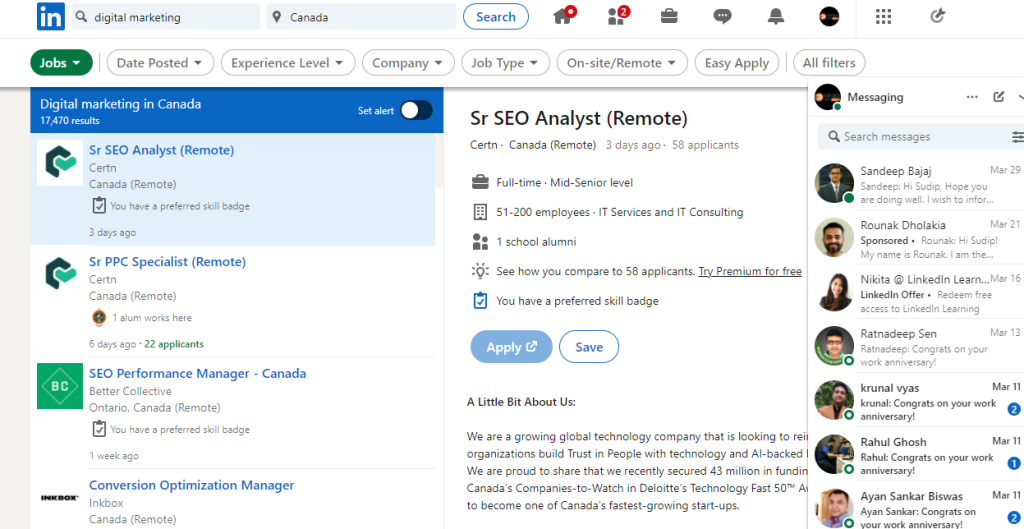Open the Messaging more options ellipsis
Screen dimensions: 1024x529
(972, 97)
